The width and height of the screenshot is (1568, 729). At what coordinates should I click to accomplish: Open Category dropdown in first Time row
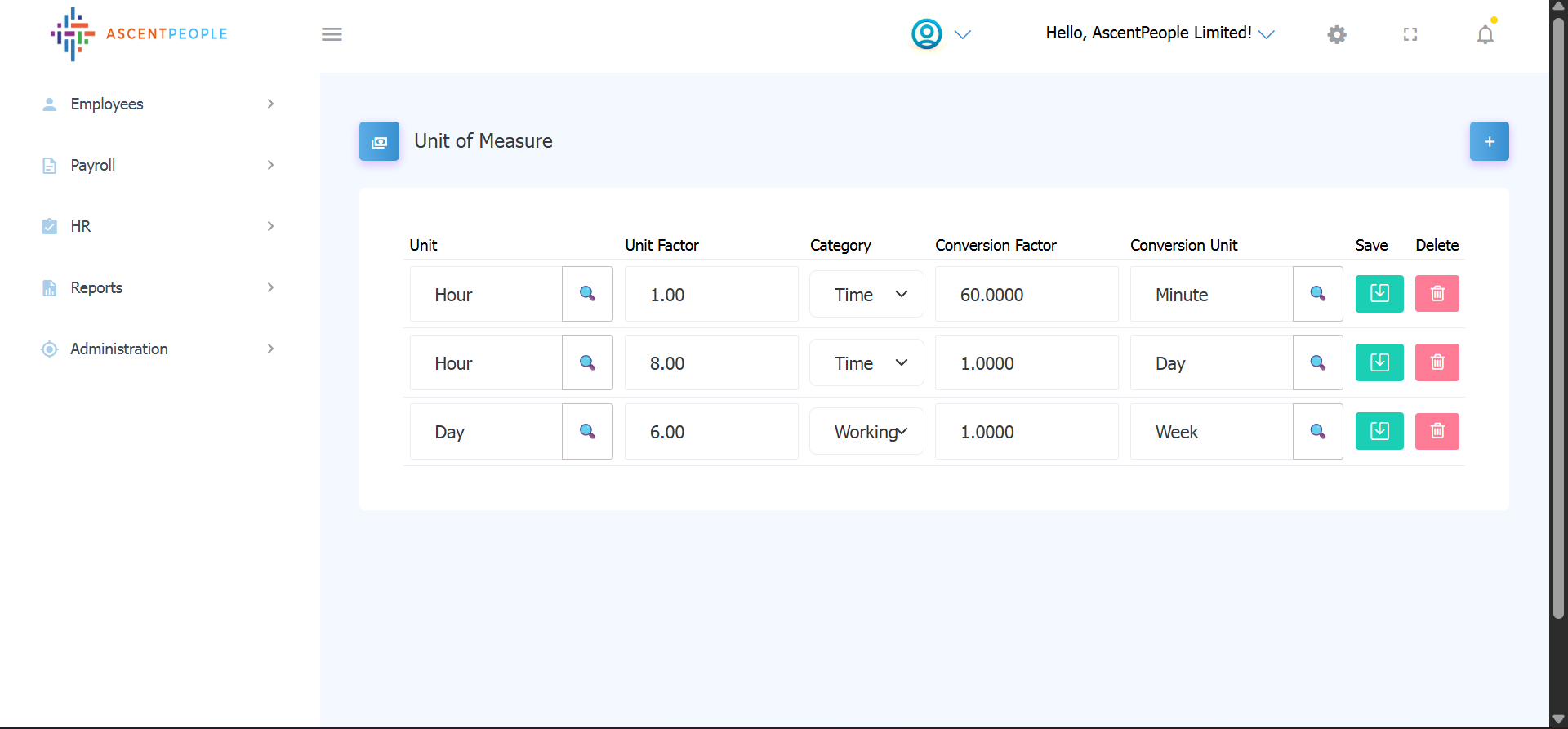click(x=866, y=295)
